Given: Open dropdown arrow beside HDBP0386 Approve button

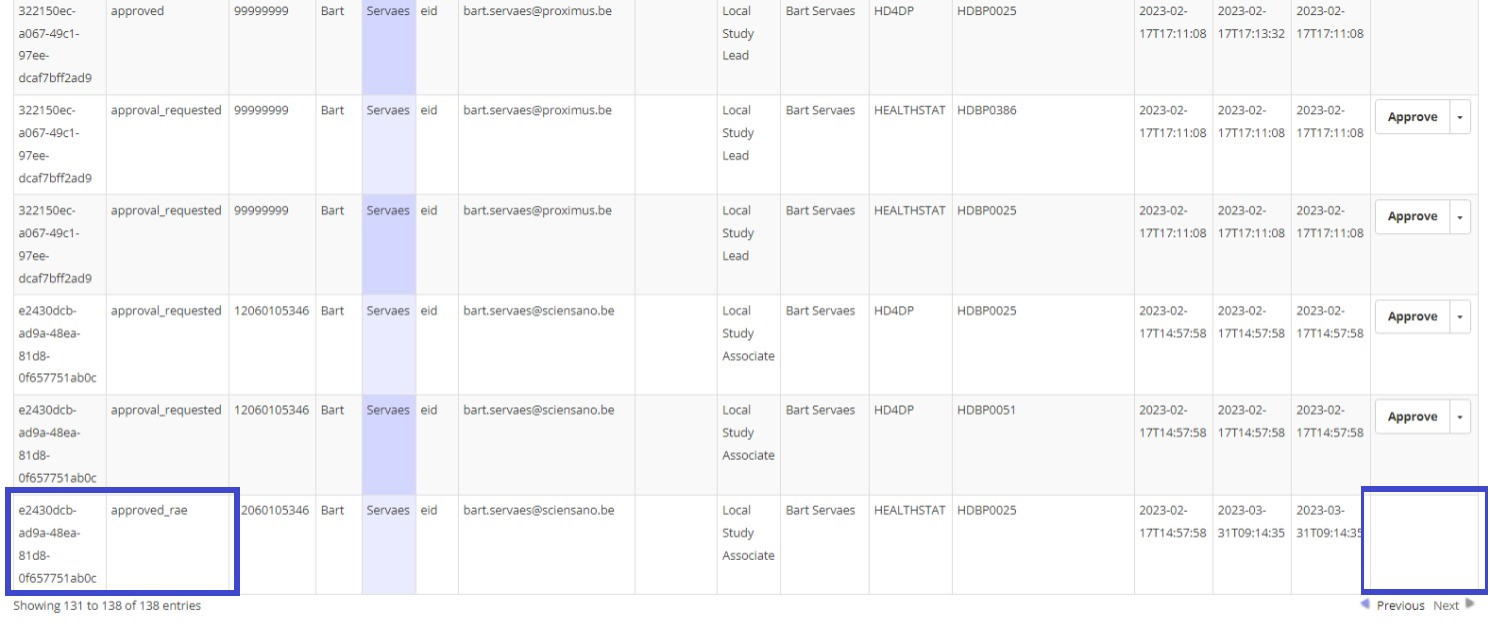Looking at the screenshot, I should [1460, 117].
